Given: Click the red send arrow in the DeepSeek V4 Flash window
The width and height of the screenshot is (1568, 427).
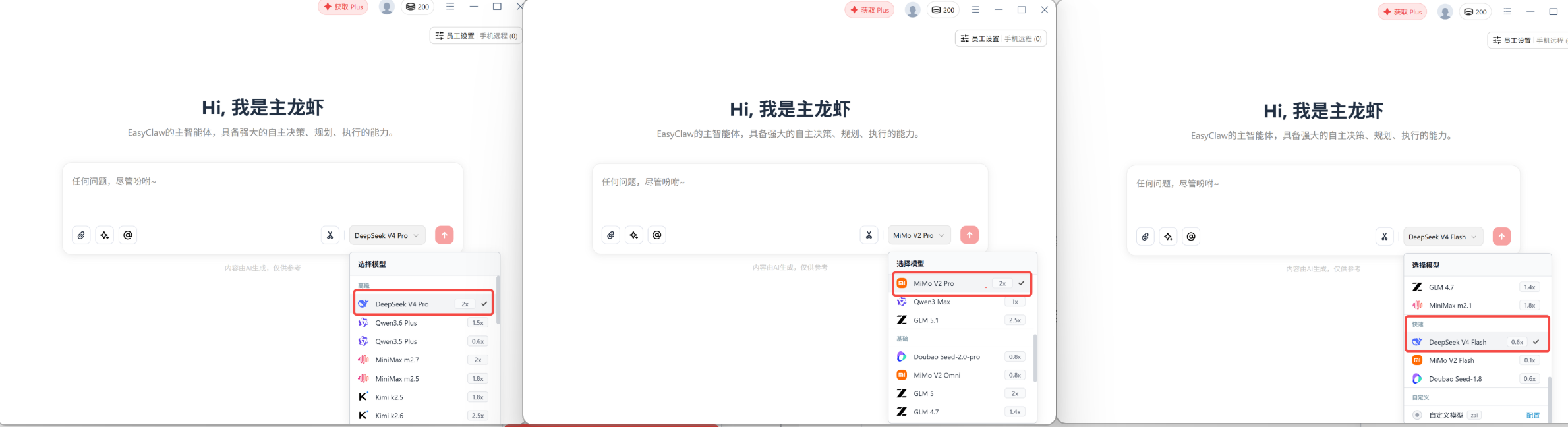Looking at the screenshot, I should (1501, 237).
